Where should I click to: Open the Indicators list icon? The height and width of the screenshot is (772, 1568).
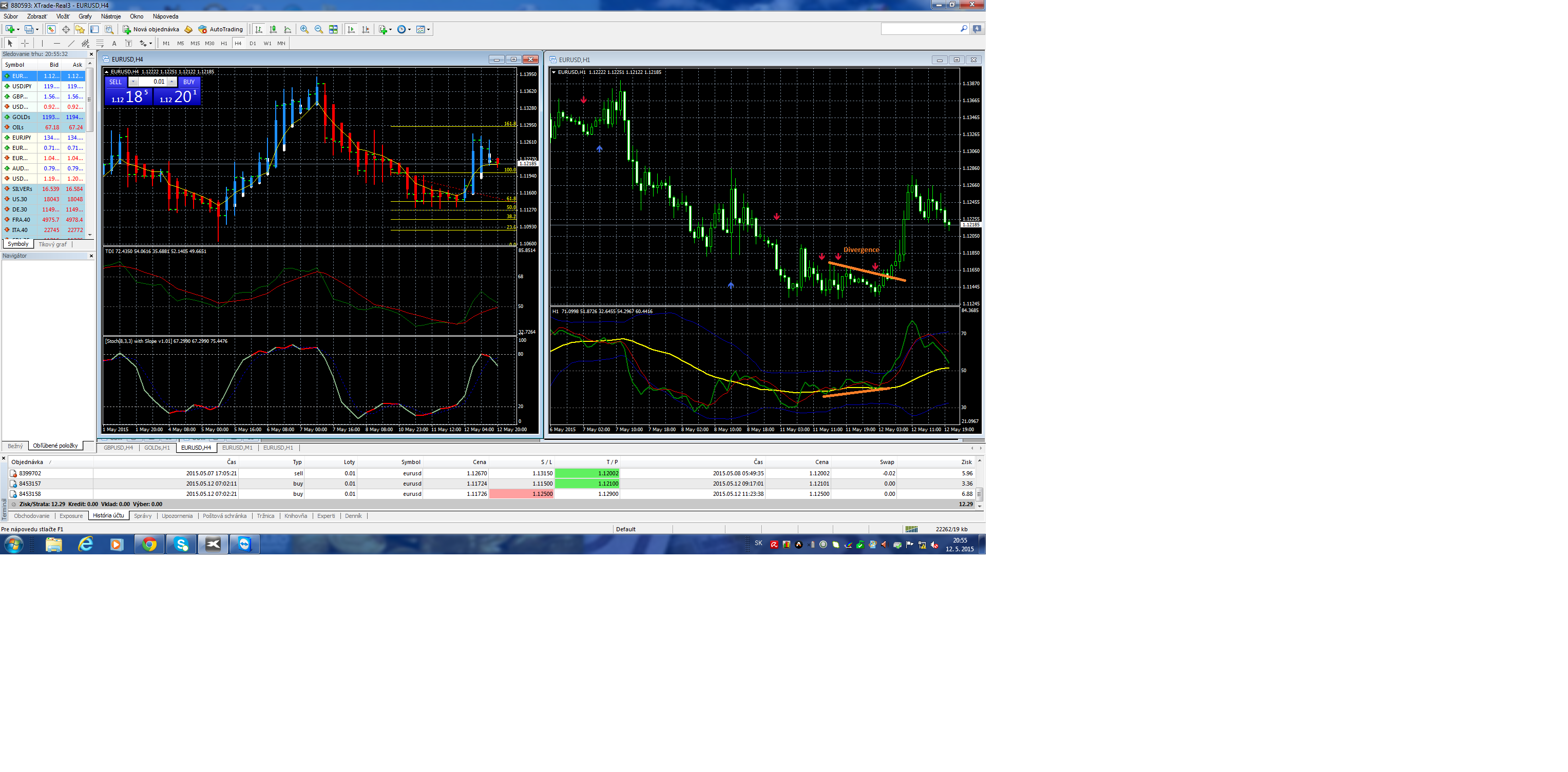[x=384, y=29]
